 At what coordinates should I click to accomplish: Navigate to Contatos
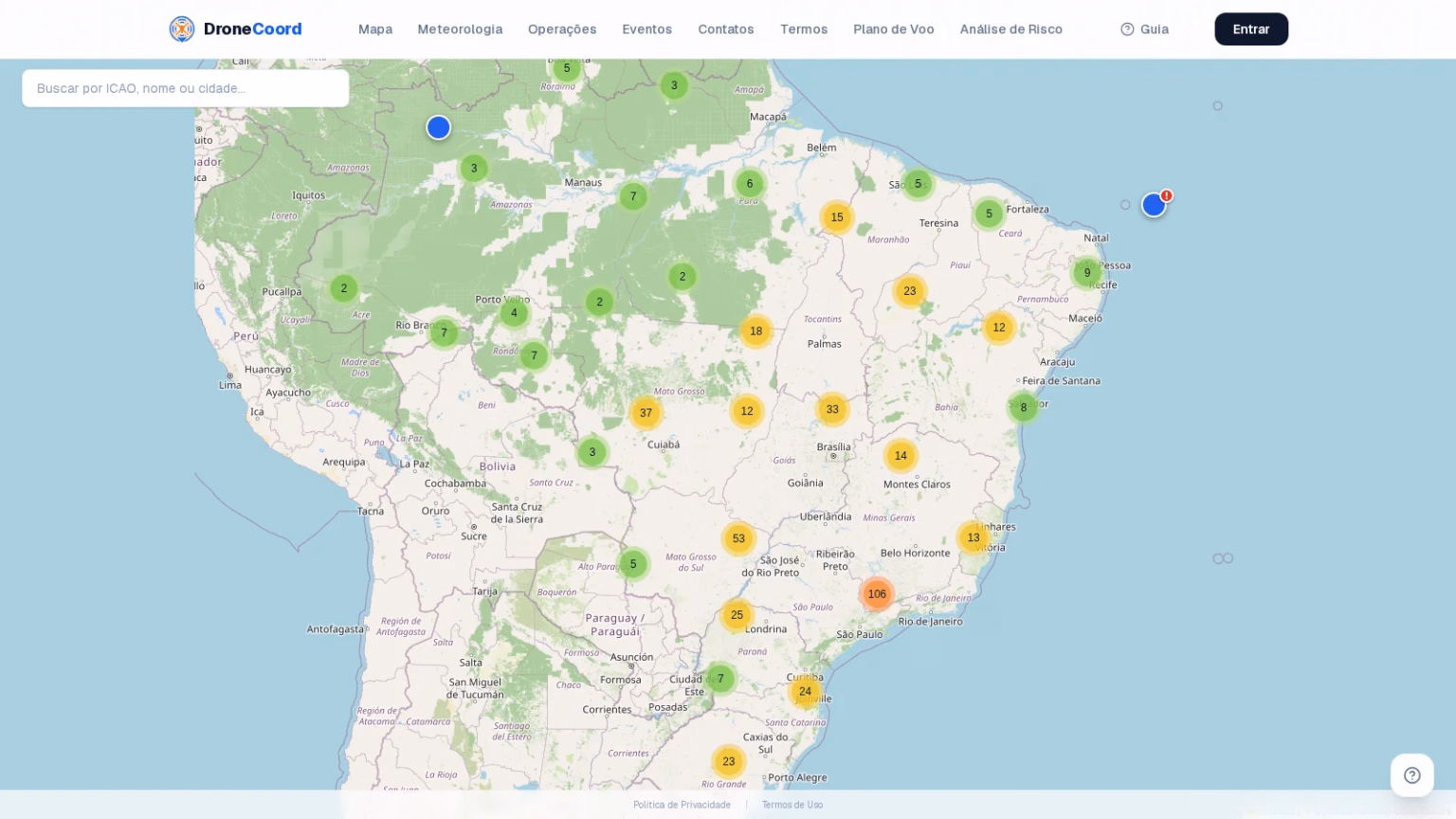click(x=726, y=29)
